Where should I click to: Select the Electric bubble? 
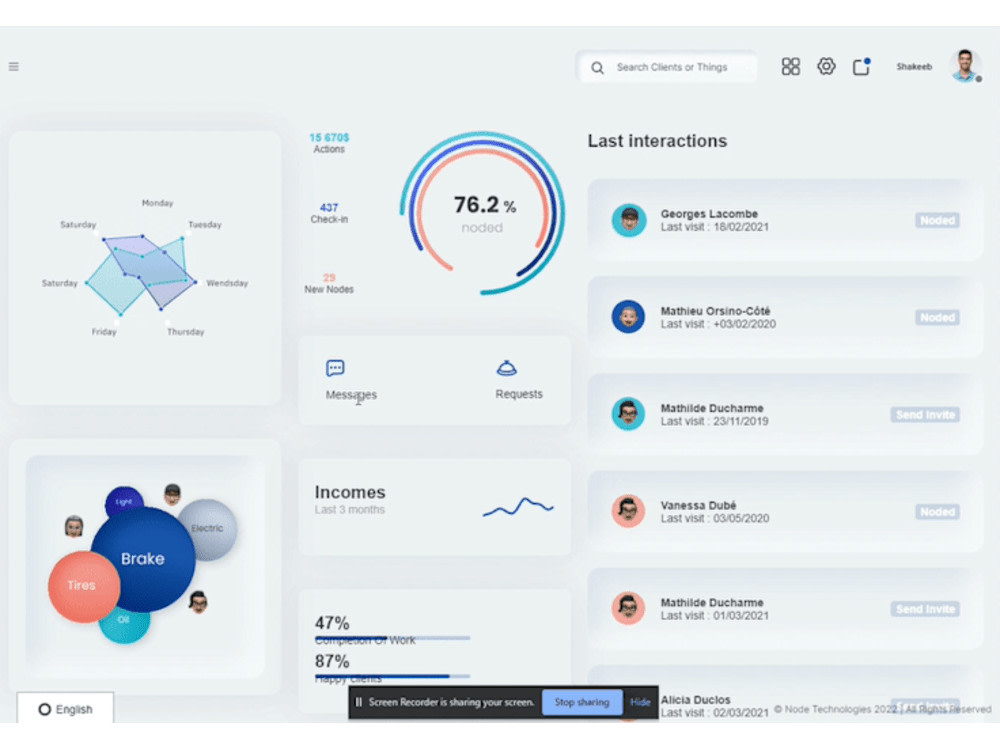(x=208, y=529)
